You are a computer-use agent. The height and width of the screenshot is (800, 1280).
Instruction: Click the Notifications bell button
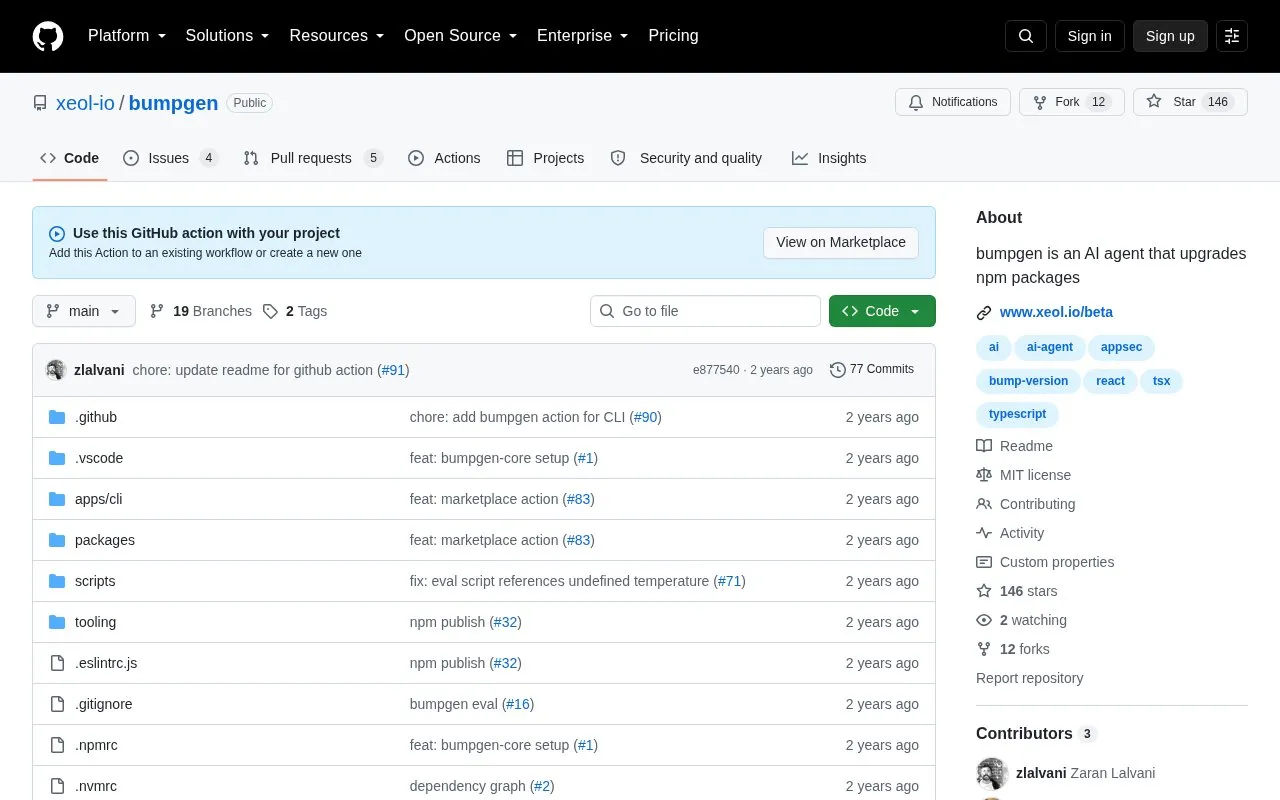(x=953, y=102)
